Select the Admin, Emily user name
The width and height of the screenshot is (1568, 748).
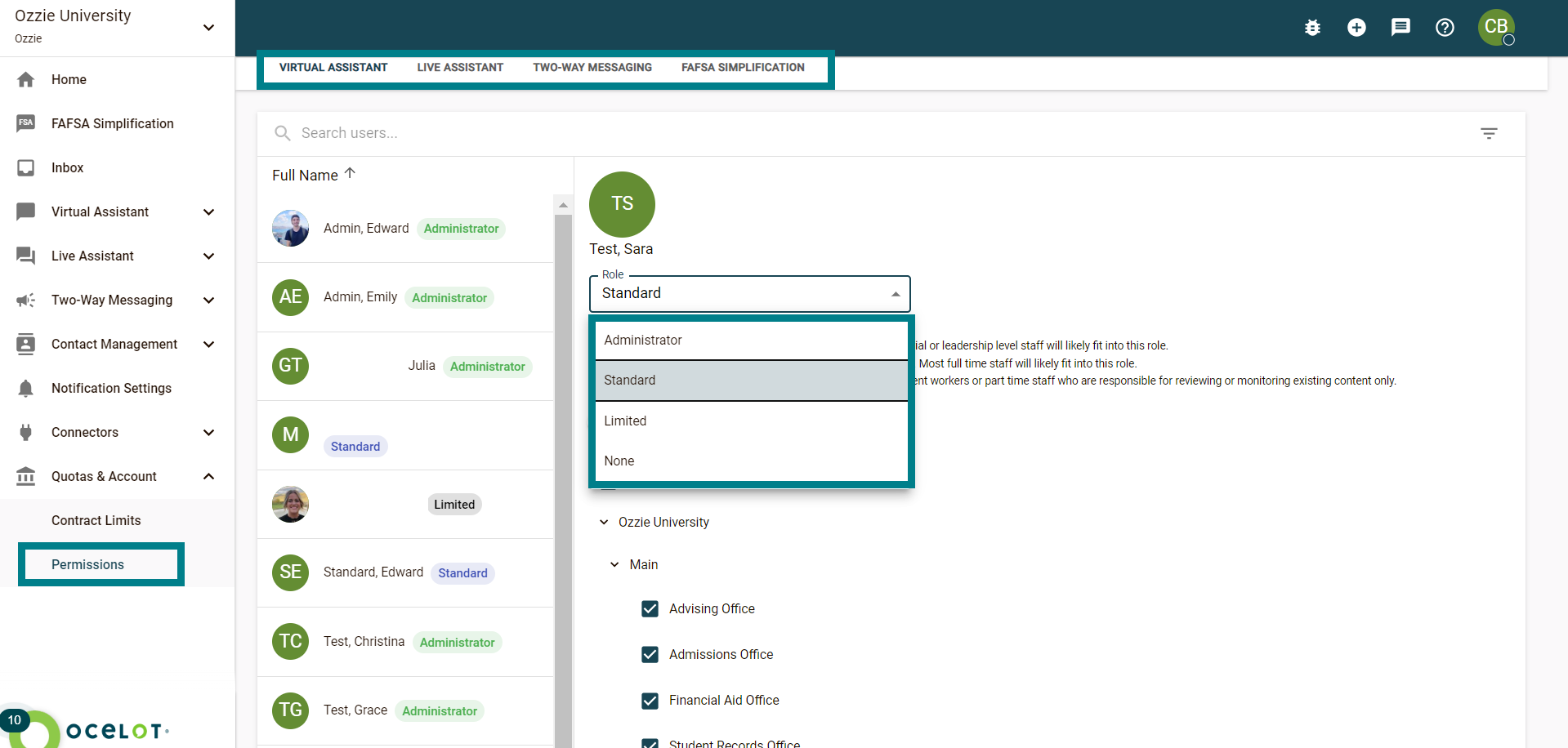tap(360, 296)
